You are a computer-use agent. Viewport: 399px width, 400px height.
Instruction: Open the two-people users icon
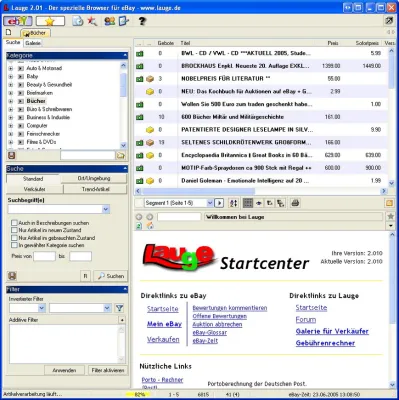pyautogui.click(x=110, y=21)
